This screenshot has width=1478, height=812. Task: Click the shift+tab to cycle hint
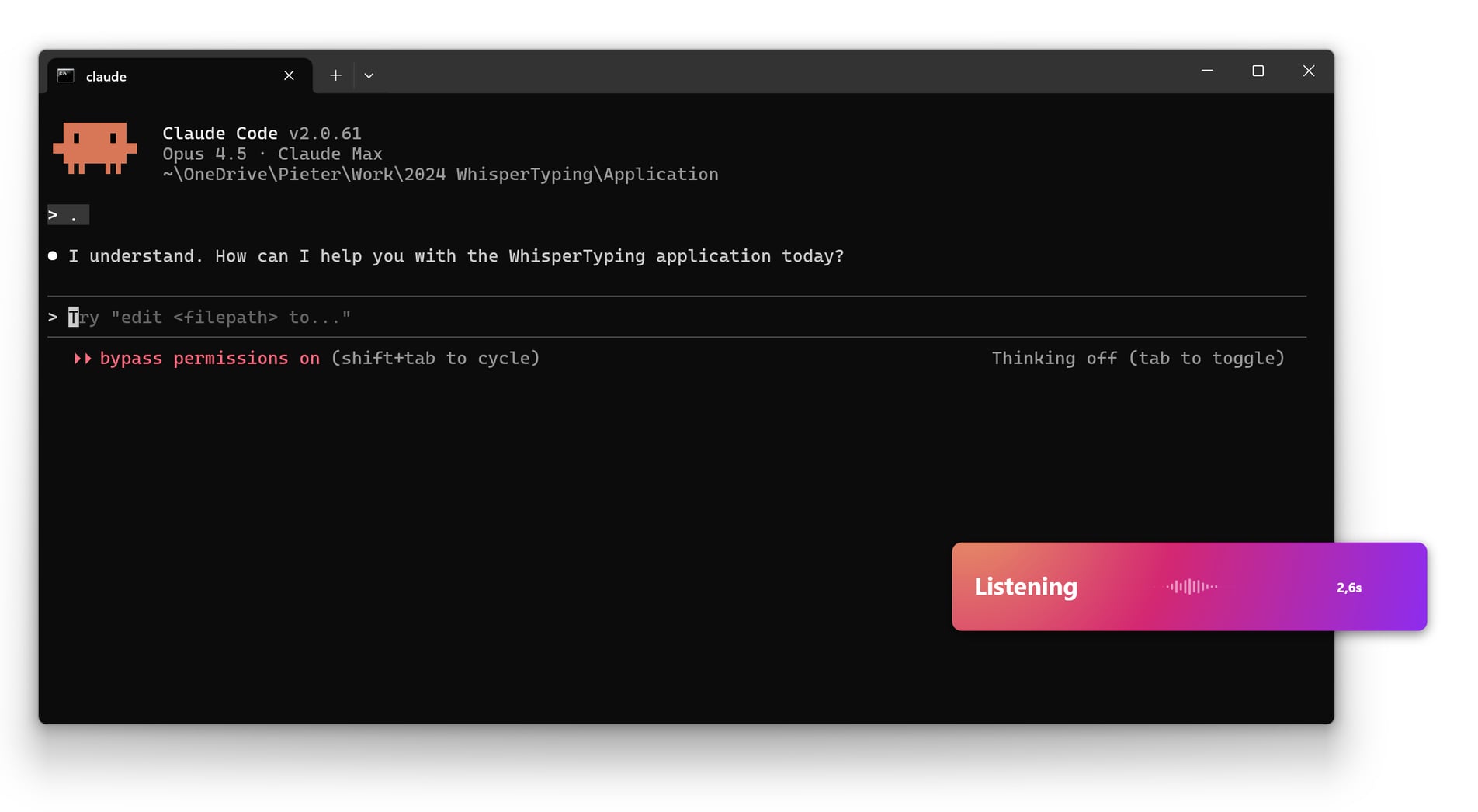tap(435, 359)
